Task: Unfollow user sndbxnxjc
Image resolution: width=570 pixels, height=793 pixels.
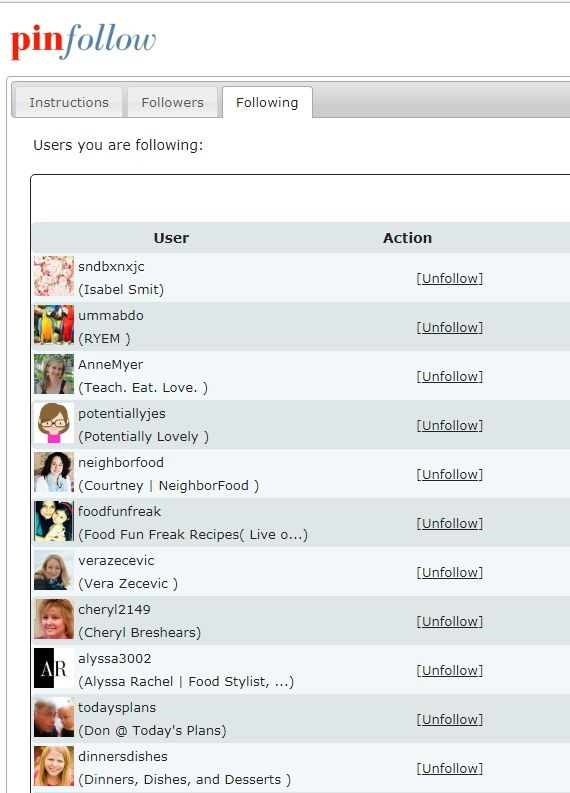Action: (450, 278)
